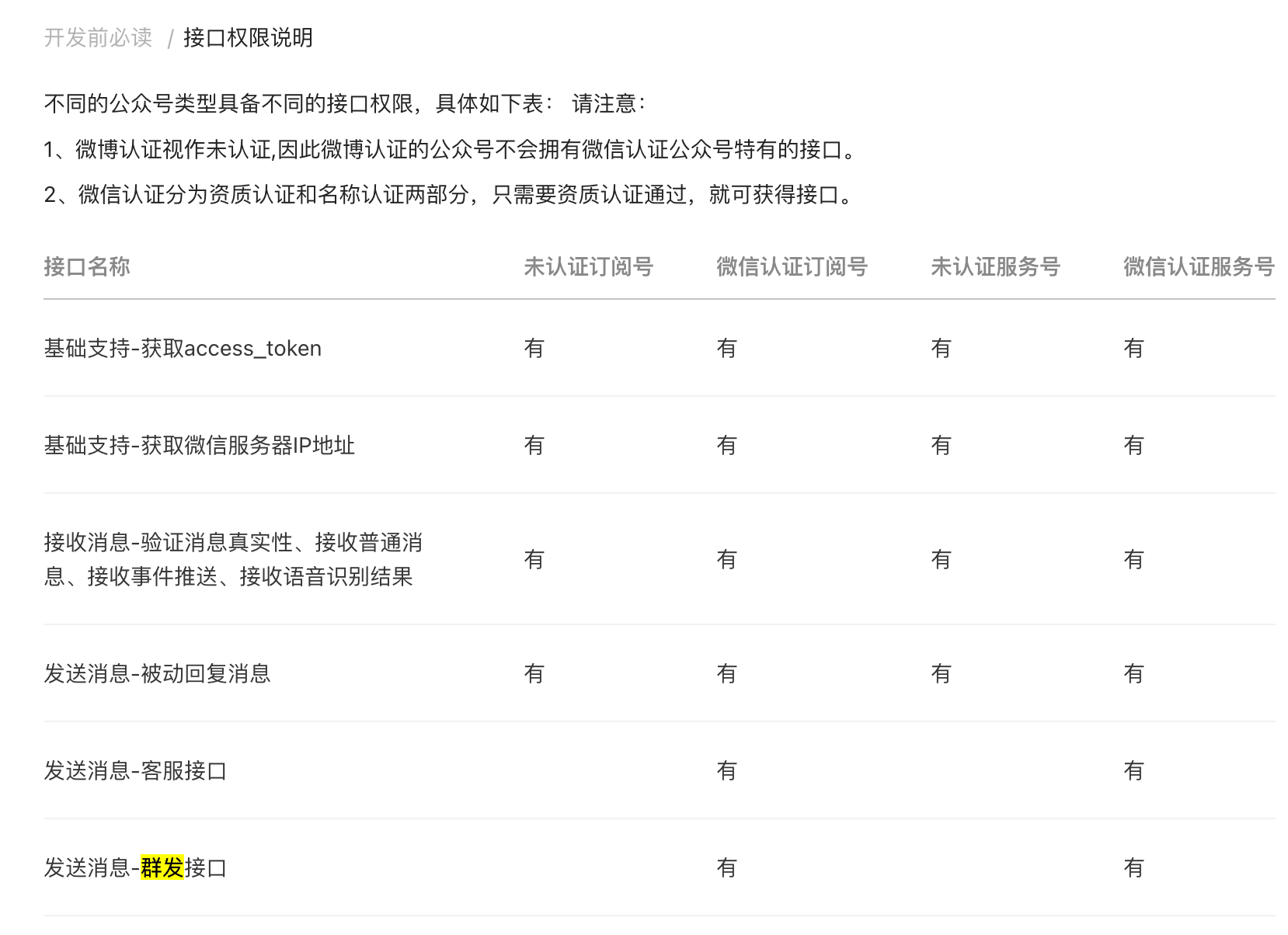This screenshot has width=1288, height=935.
Task: Click 有 for 获取微信服务器IP地址 under 微信认证服务号
Action: pyautogui.click(x=1133, y=445)
